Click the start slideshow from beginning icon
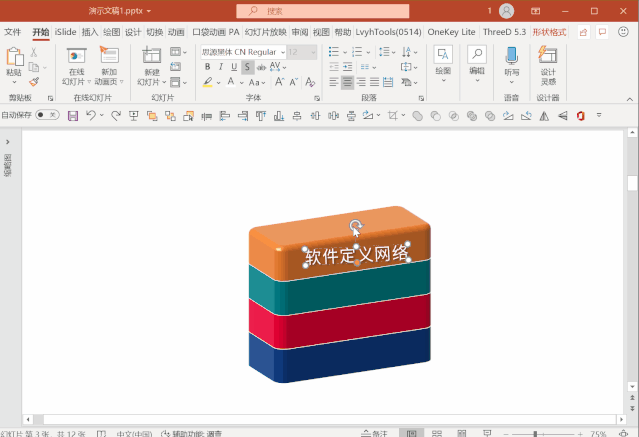This screenshot has height=437, width=639. [x=134, y=116]
